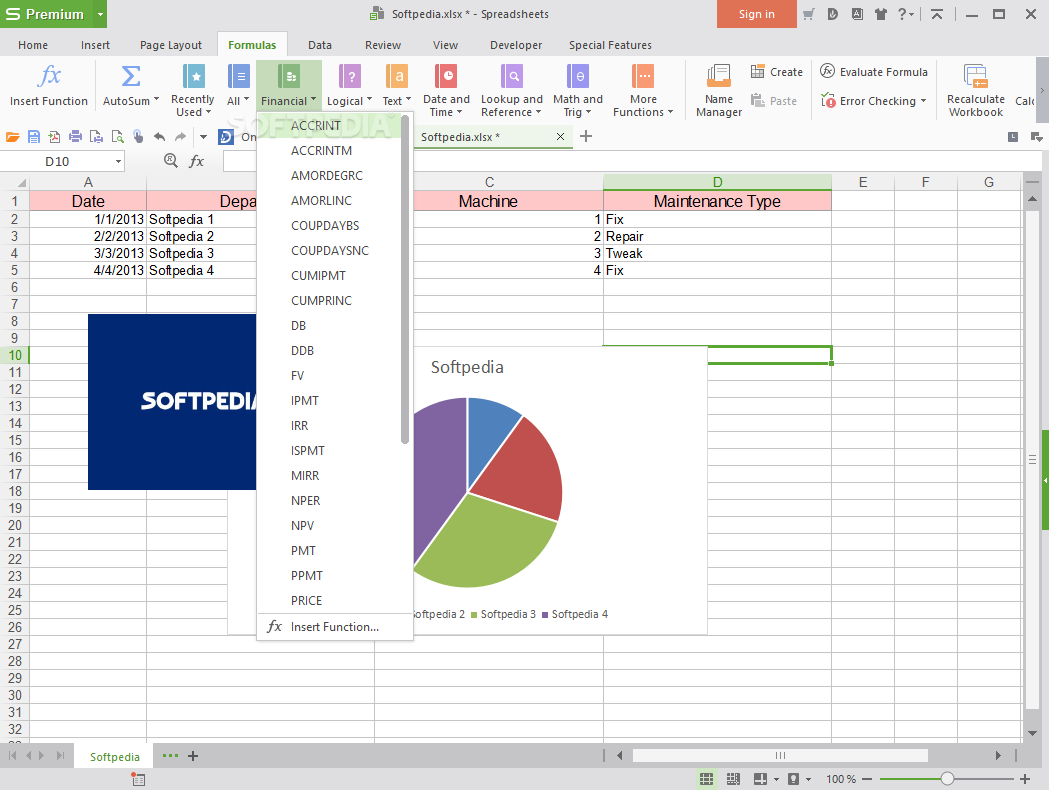1049x790 pixels.
Task: Choose Insert Function... at menu bottom
Action: click(335, 627)
